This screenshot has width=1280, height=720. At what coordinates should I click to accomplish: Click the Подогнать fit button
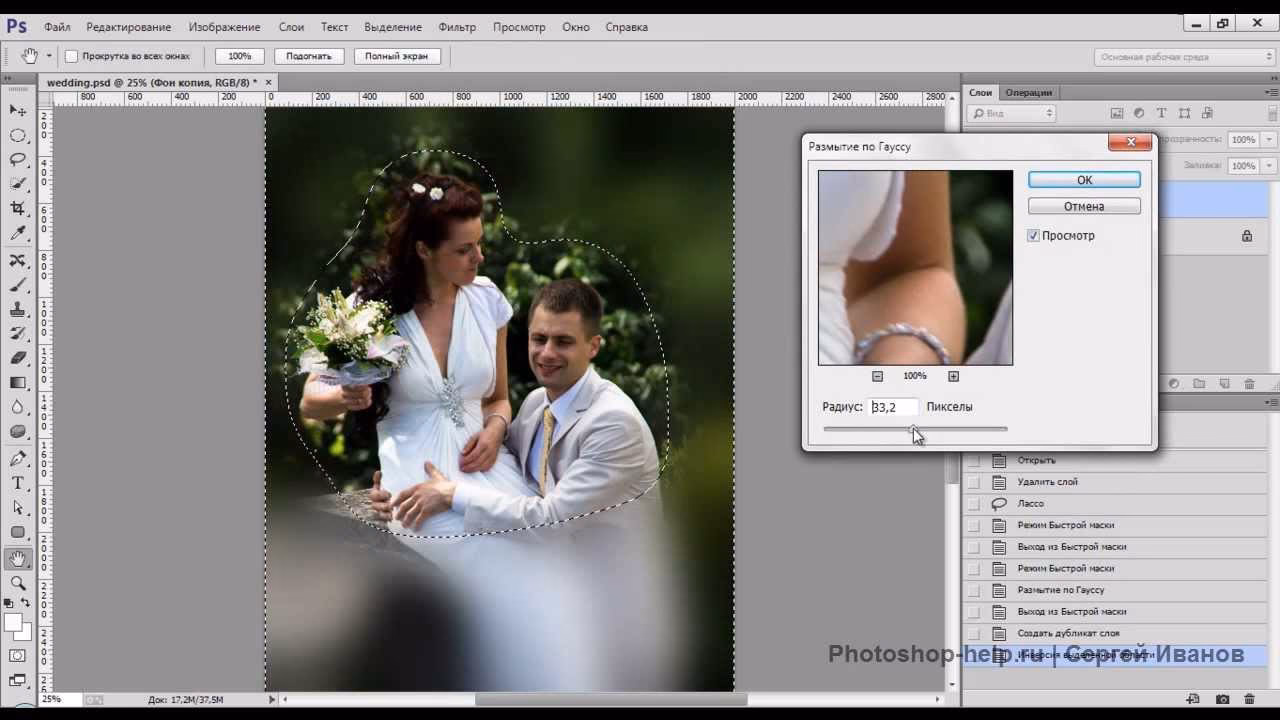click(x=309, y=56)
